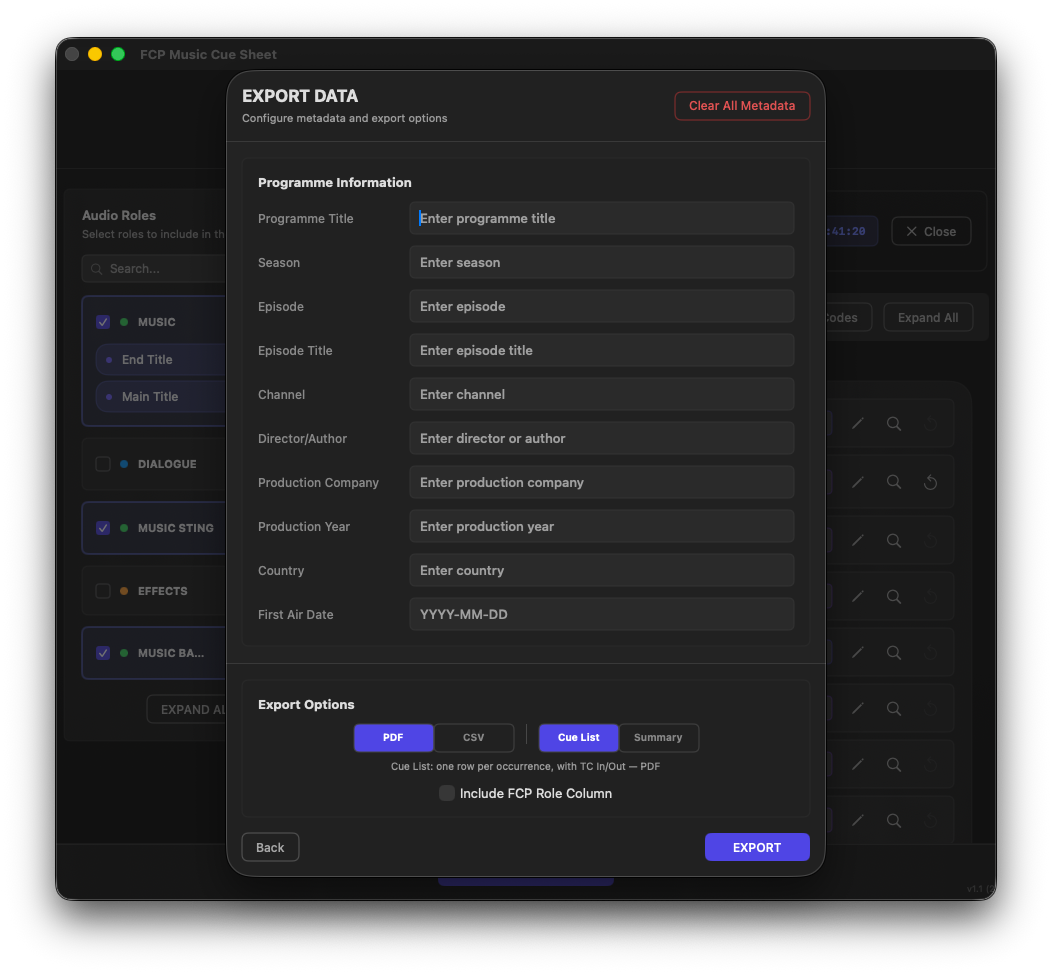Viewport: 1052px width, 974px height.
Task: Click the Director/Author field
Action: 602,438
